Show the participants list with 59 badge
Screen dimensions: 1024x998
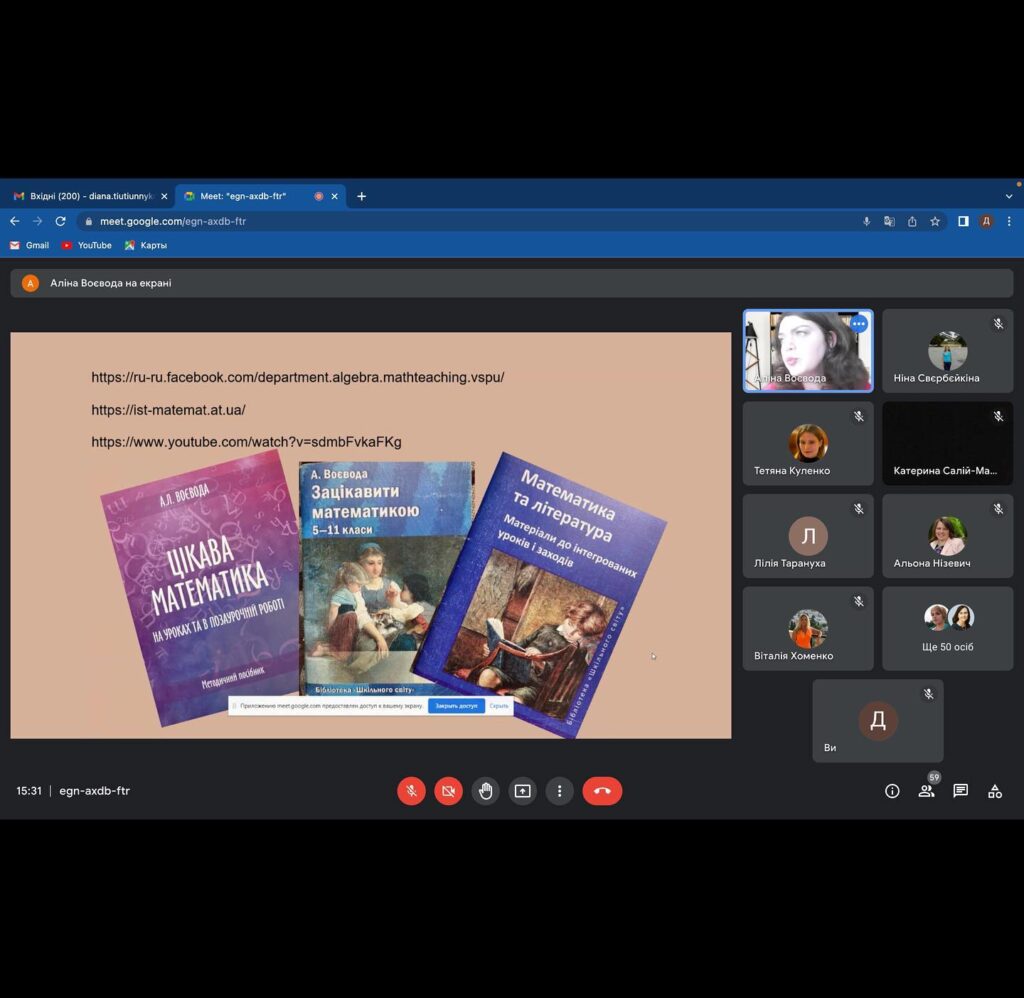point(927,791)
